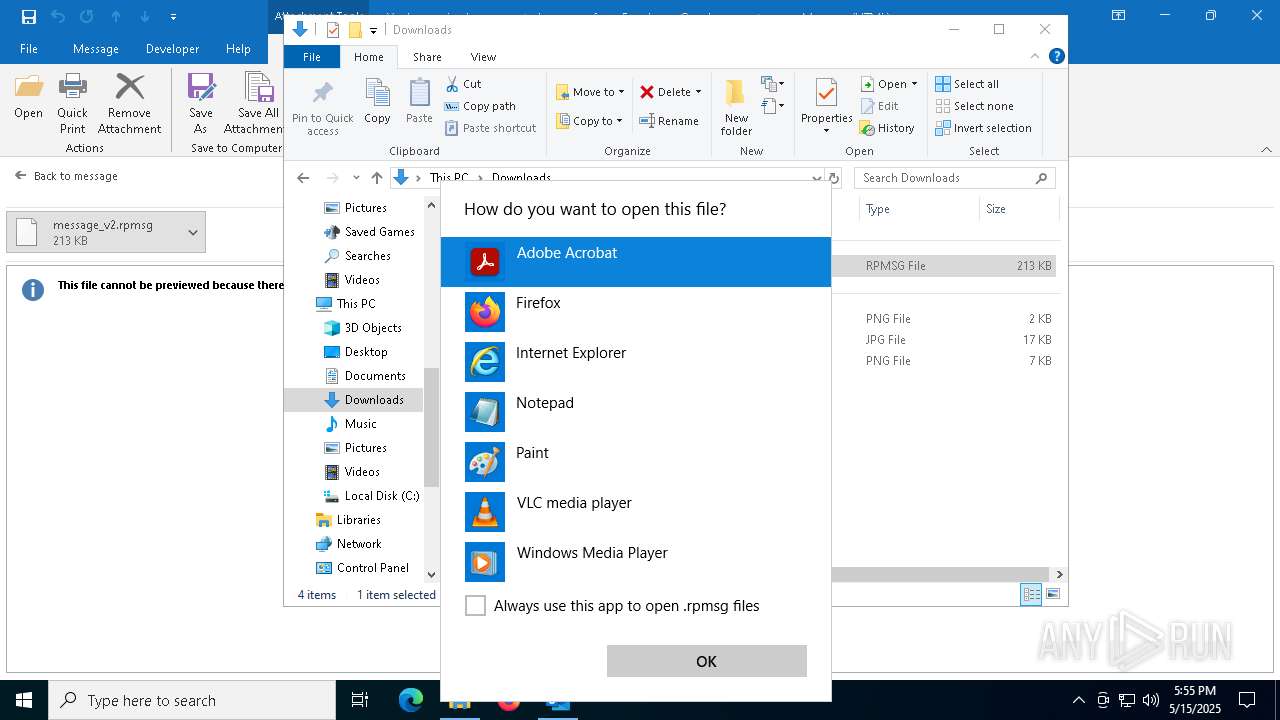Open Properties in Explorer ribbon
This screenshot has height=720, width=1280.
pyautogui.click(x=826, y=108)
